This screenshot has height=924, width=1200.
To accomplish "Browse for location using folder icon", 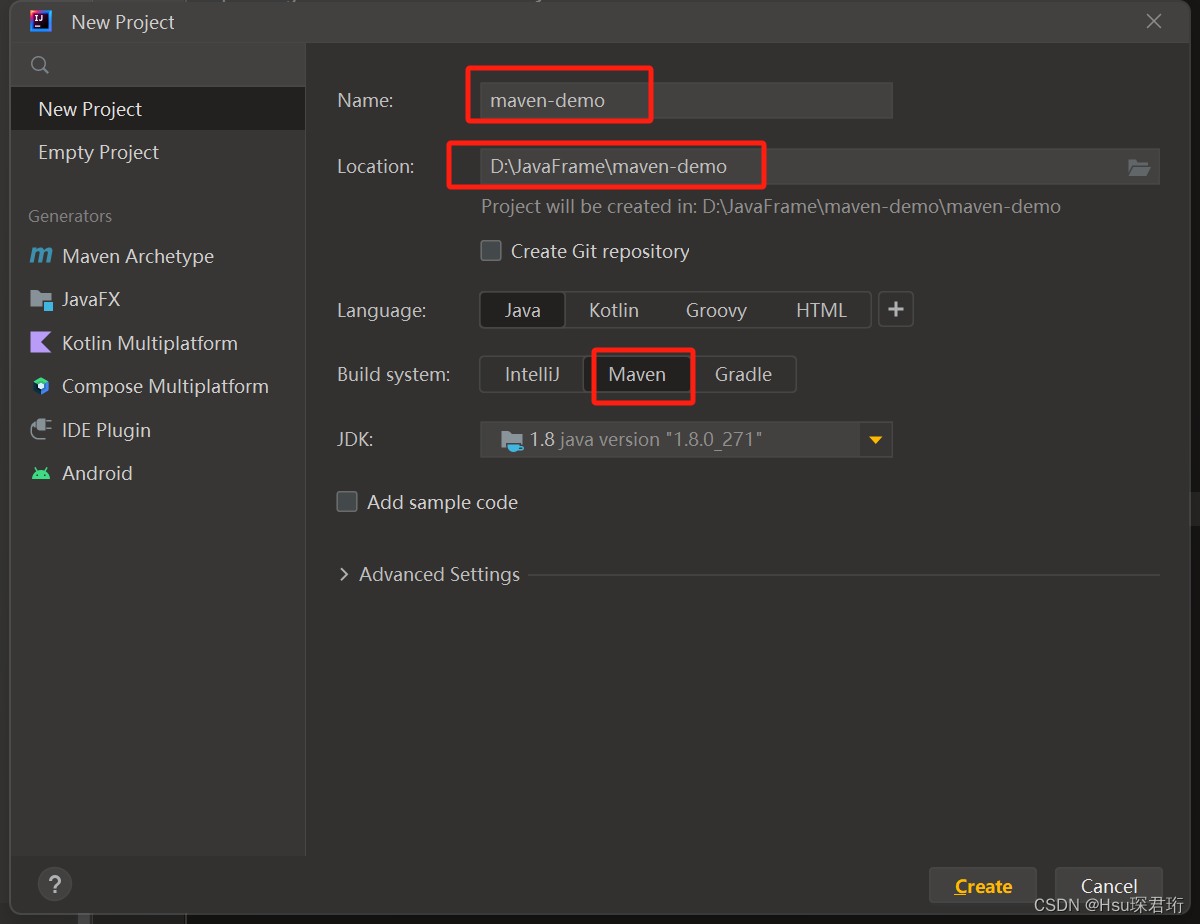I will coord(1139,167).
